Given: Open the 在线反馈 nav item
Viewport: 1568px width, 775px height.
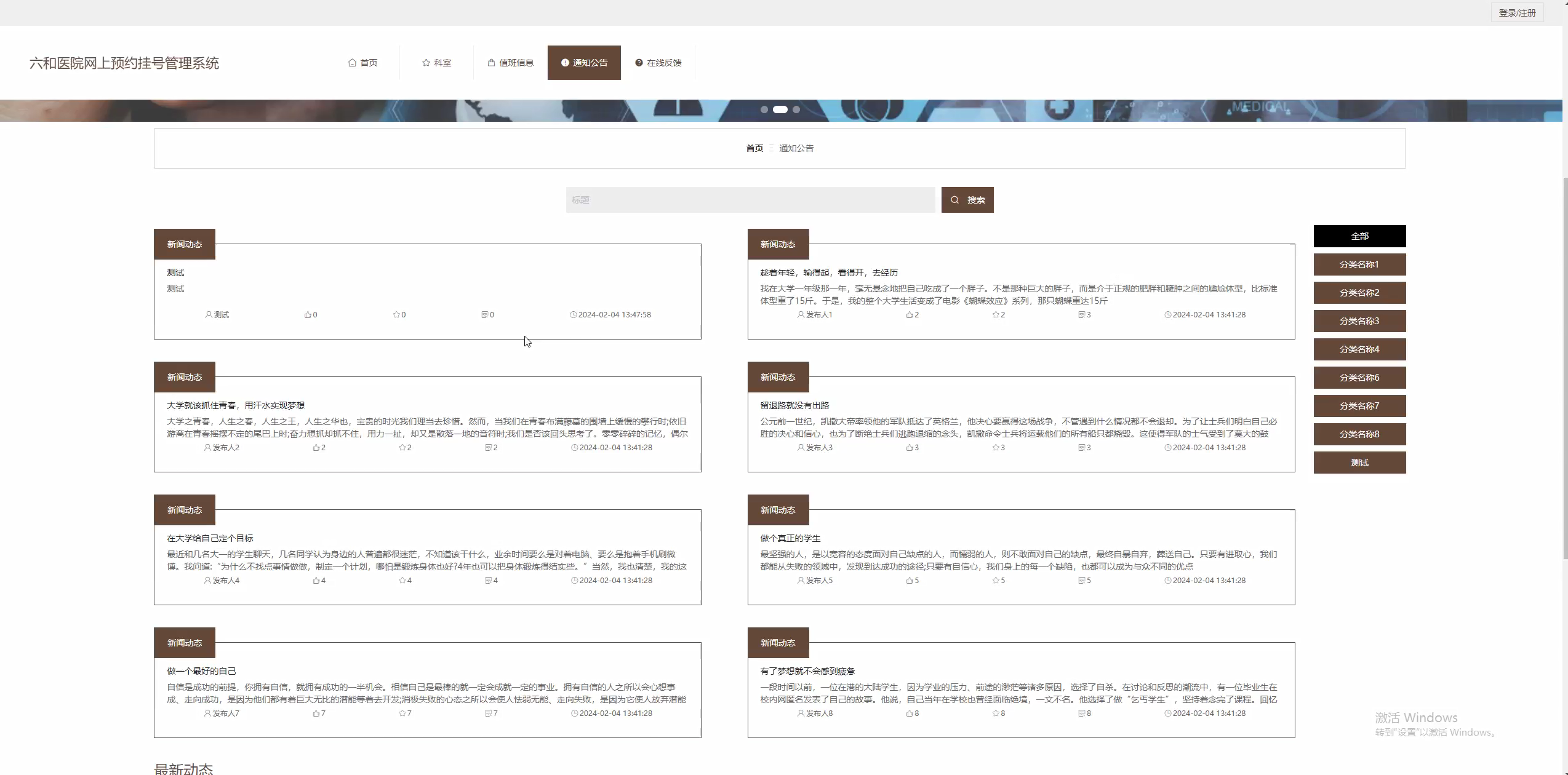Looking at the screenshot, I should click(658, 63).
